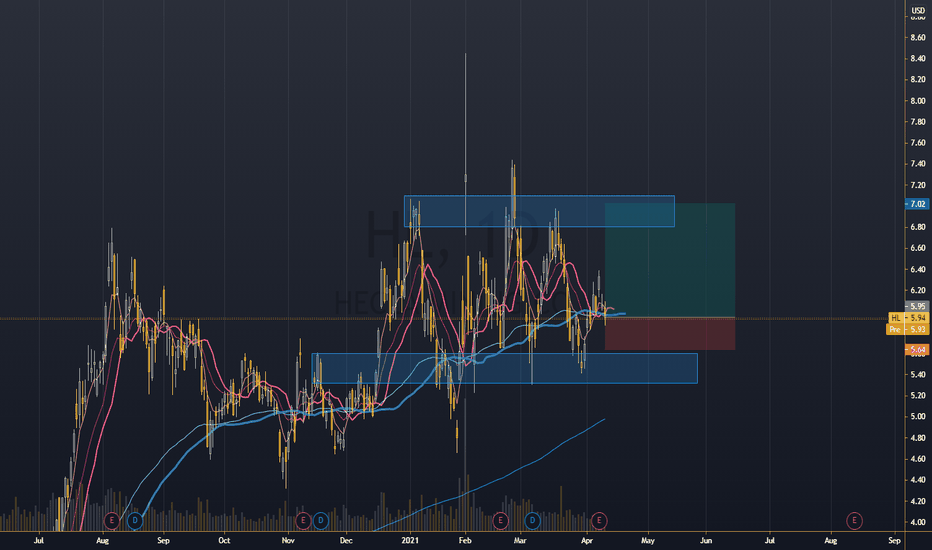Click the HL 5.94 last price label
Viewport: 932px width, 550px height.
pyautogui.click(x=908, y=318)
